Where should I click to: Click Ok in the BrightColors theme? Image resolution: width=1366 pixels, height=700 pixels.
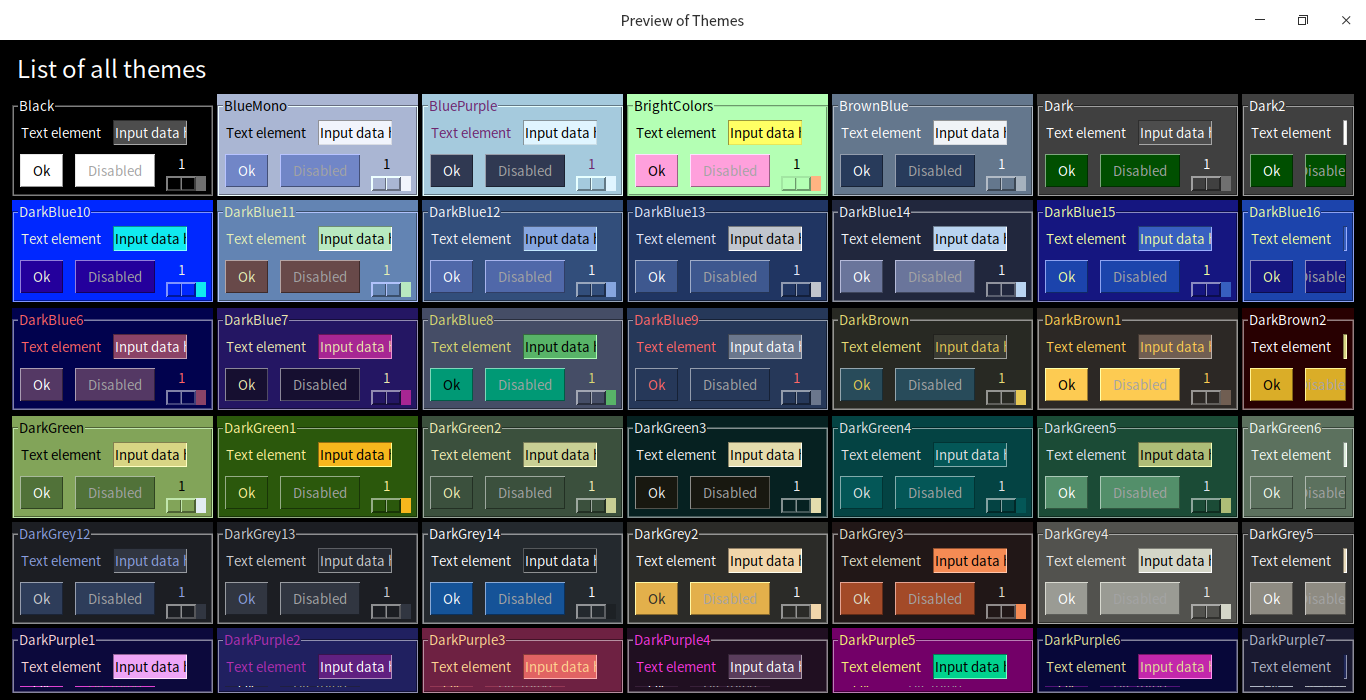(x=656, y=170)
